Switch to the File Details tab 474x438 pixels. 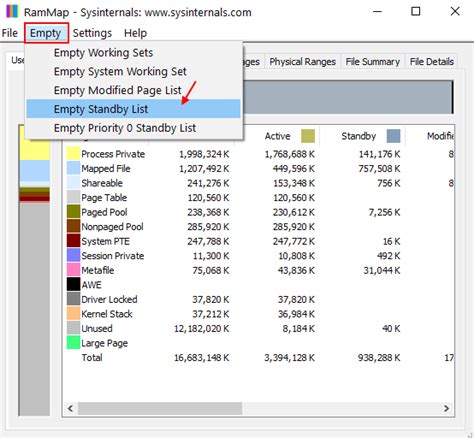coord(432,62)
